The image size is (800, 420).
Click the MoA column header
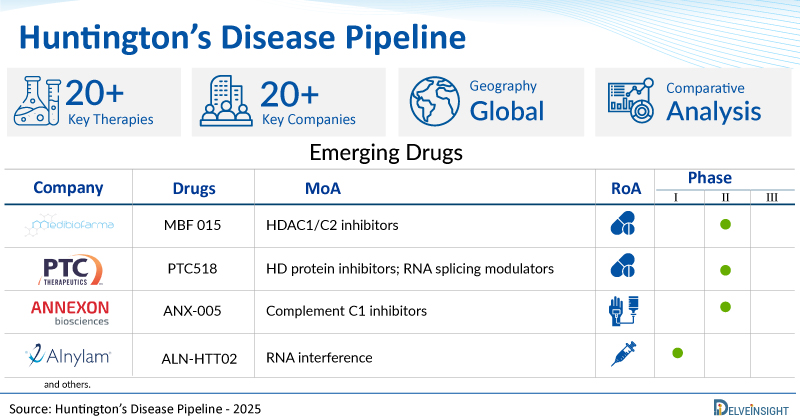(323, 188)
